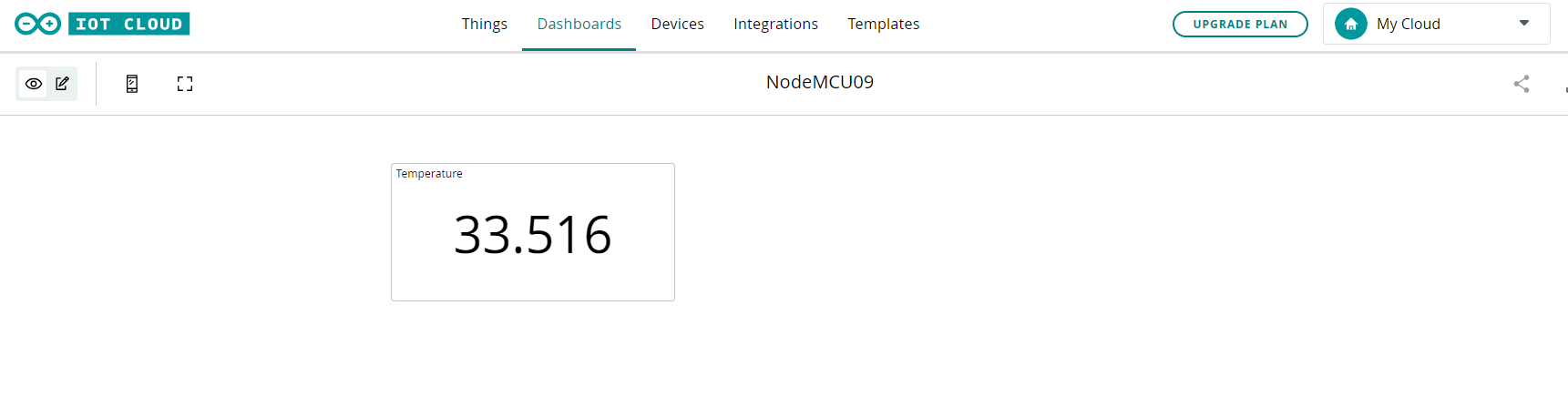Open the IoT Cloud home label
1568x407 pixels.
(128, 24)
